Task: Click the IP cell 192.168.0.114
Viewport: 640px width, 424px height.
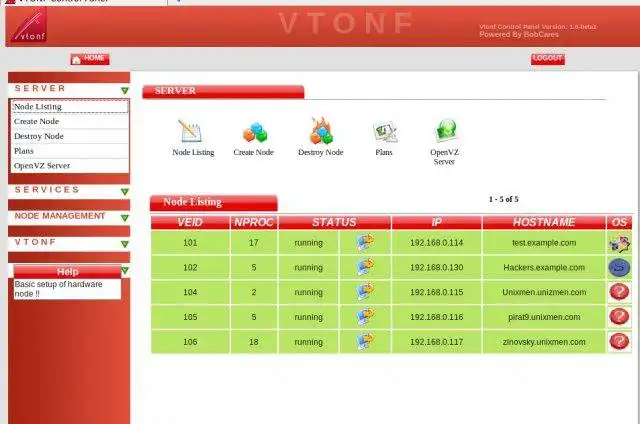Action: [436, 243]
